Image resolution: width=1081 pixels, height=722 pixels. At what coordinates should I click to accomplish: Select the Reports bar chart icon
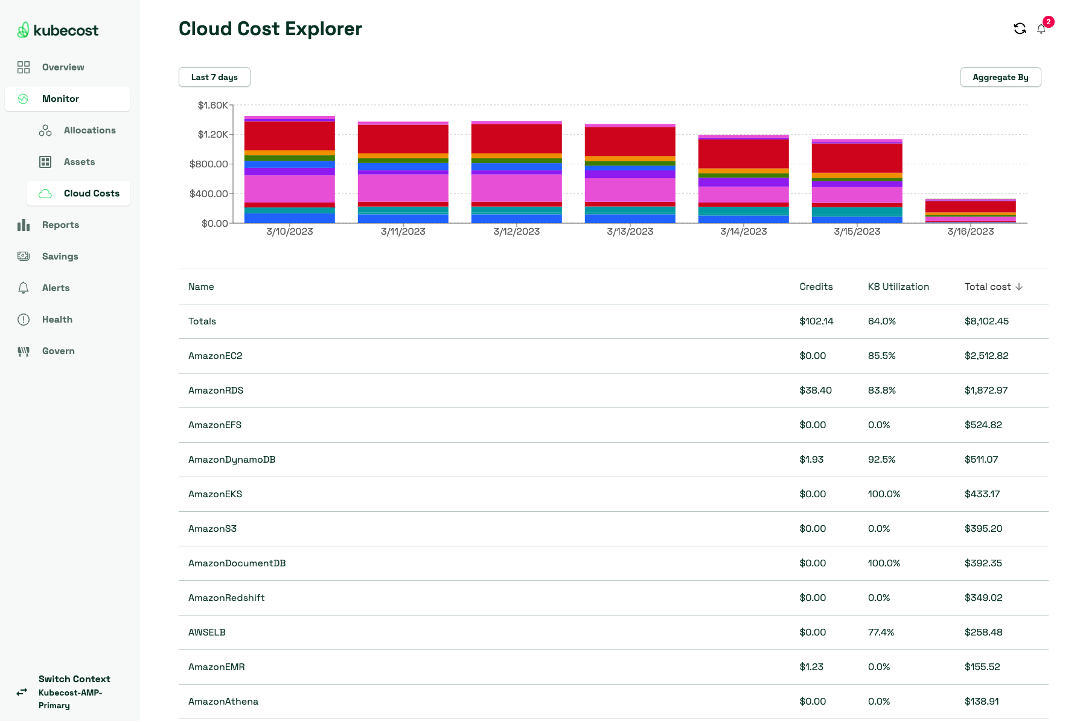pos(22,224)
